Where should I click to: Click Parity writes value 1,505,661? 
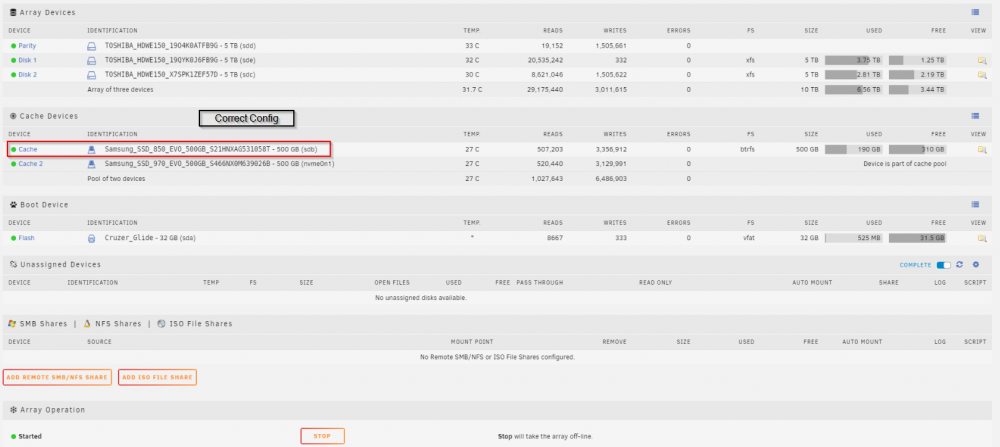tap(610, 46)
